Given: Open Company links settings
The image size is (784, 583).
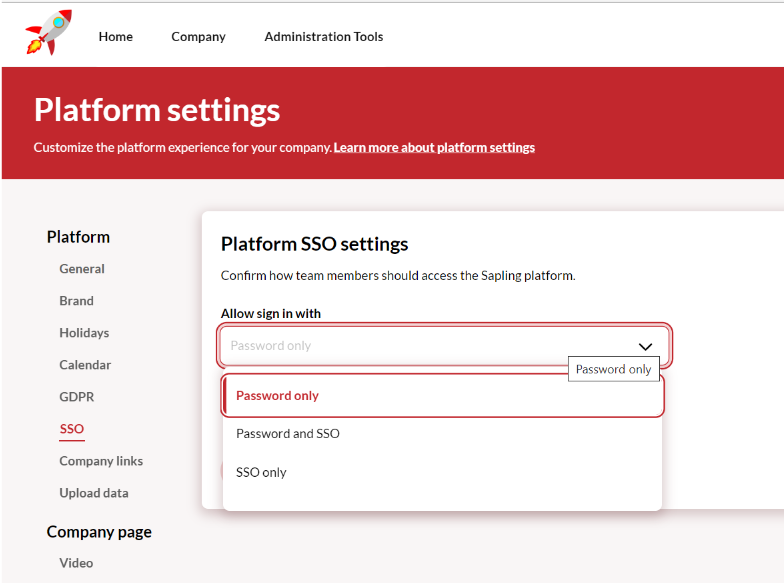Looking at the screenshot, I should click(x=101, y=461).
